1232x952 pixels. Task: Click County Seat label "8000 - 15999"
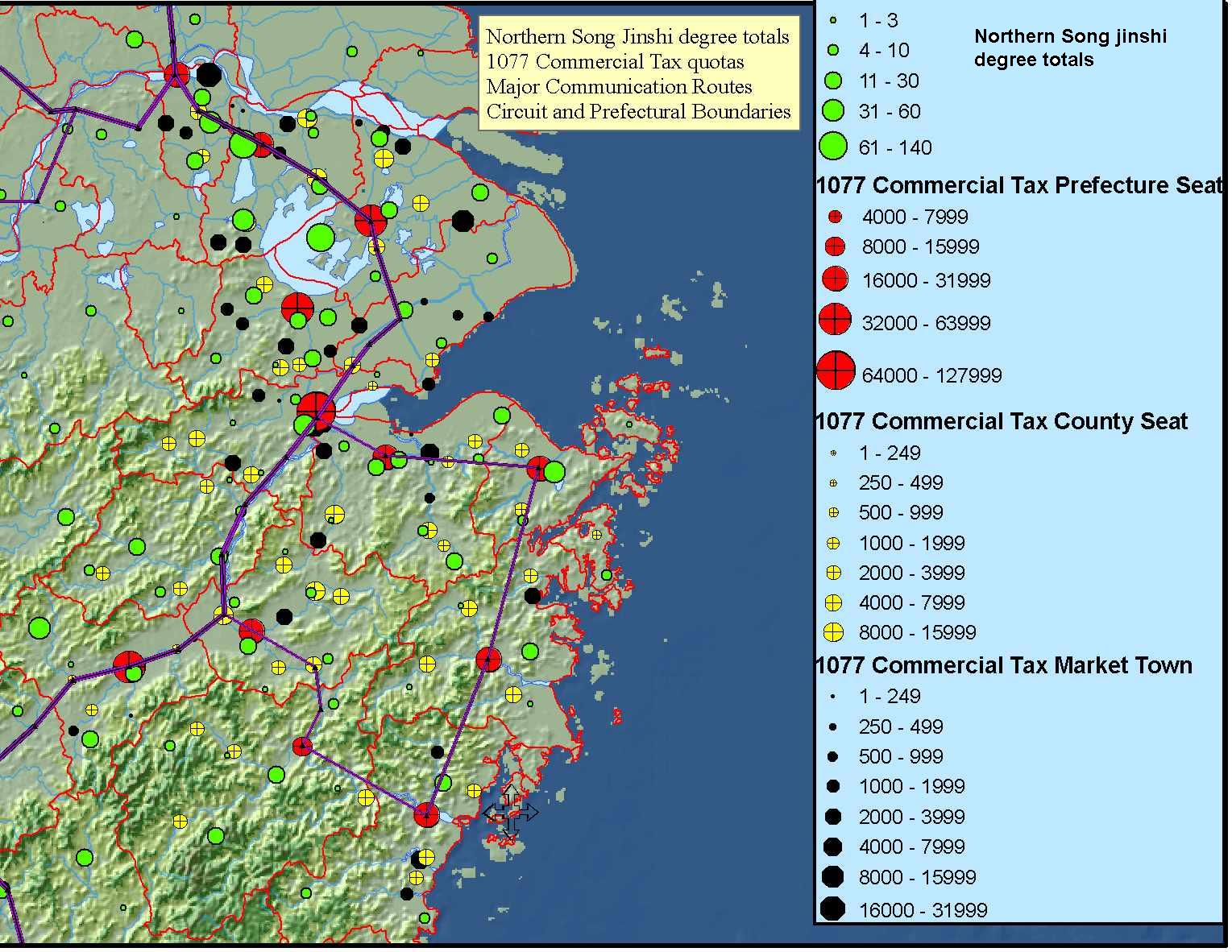click(918, 632)
